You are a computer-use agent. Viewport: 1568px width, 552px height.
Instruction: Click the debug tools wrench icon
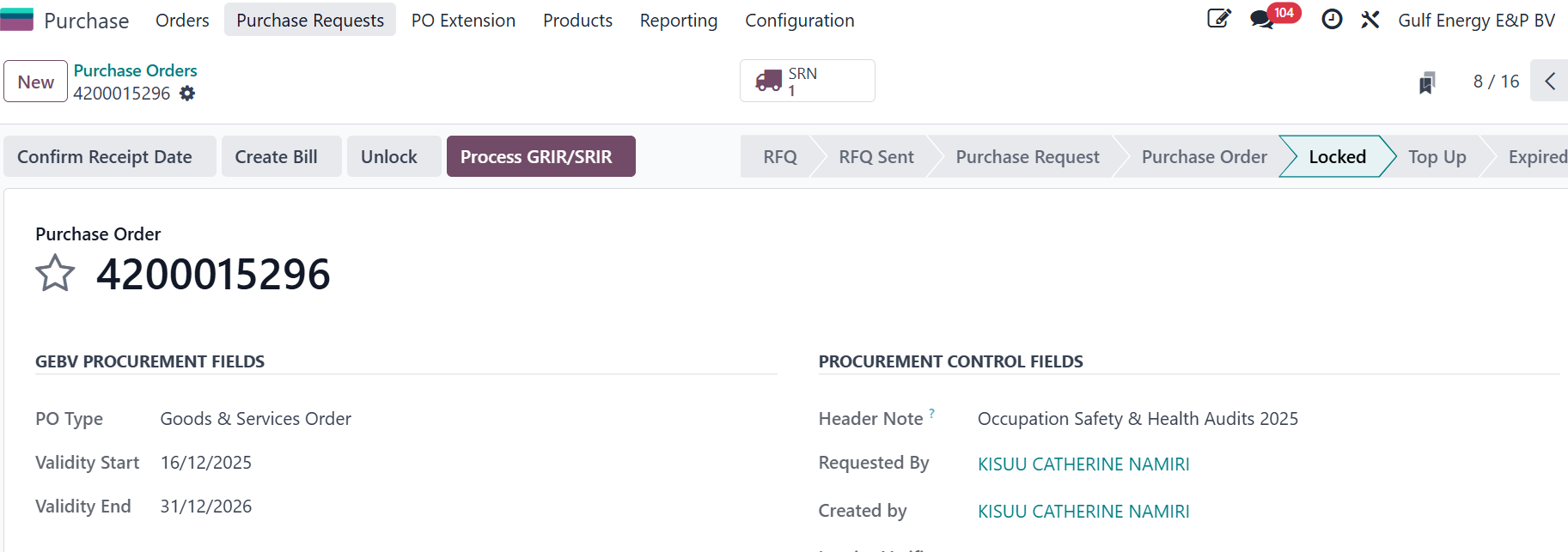[1370, 19]
